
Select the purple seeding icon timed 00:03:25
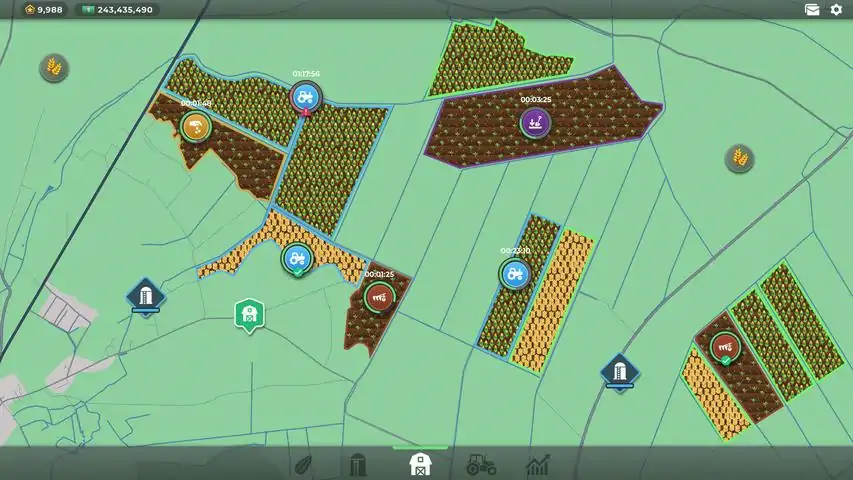coord(535,123)
